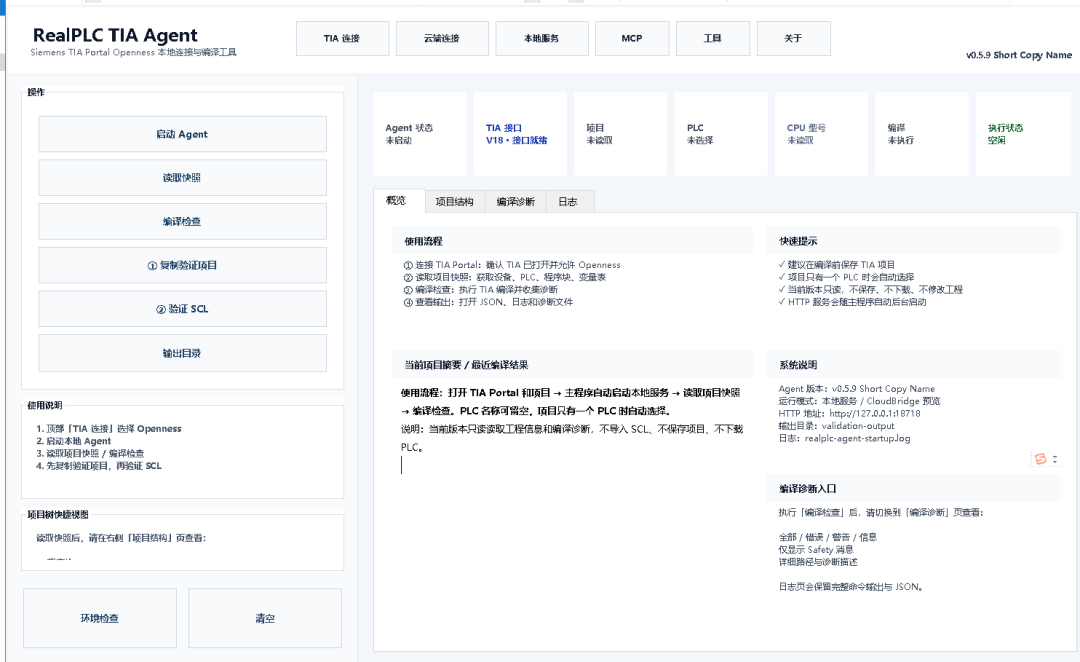Viewport: 1080px width, 662px height.
Task: Click the 使用流程 section heading
Action: tap(424, 242)
